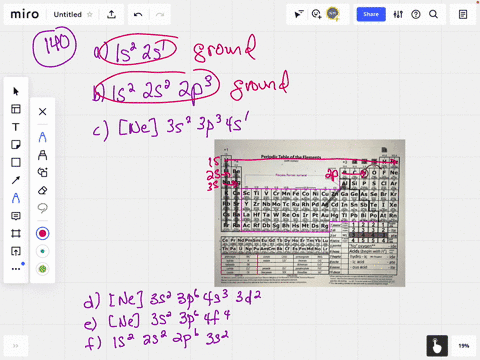Toggle the touch hand mode button
This screenshot has width=480, height=360.
click(x=437, y=346)
